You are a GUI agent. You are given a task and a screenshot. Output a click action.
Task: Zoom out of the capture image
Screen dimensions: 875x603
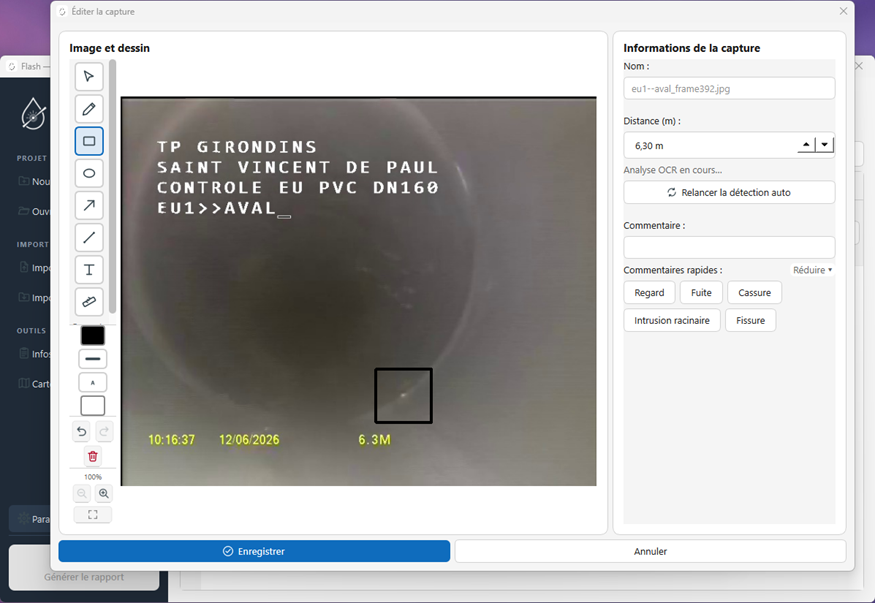pyautogui.click(x=81, y=493)
